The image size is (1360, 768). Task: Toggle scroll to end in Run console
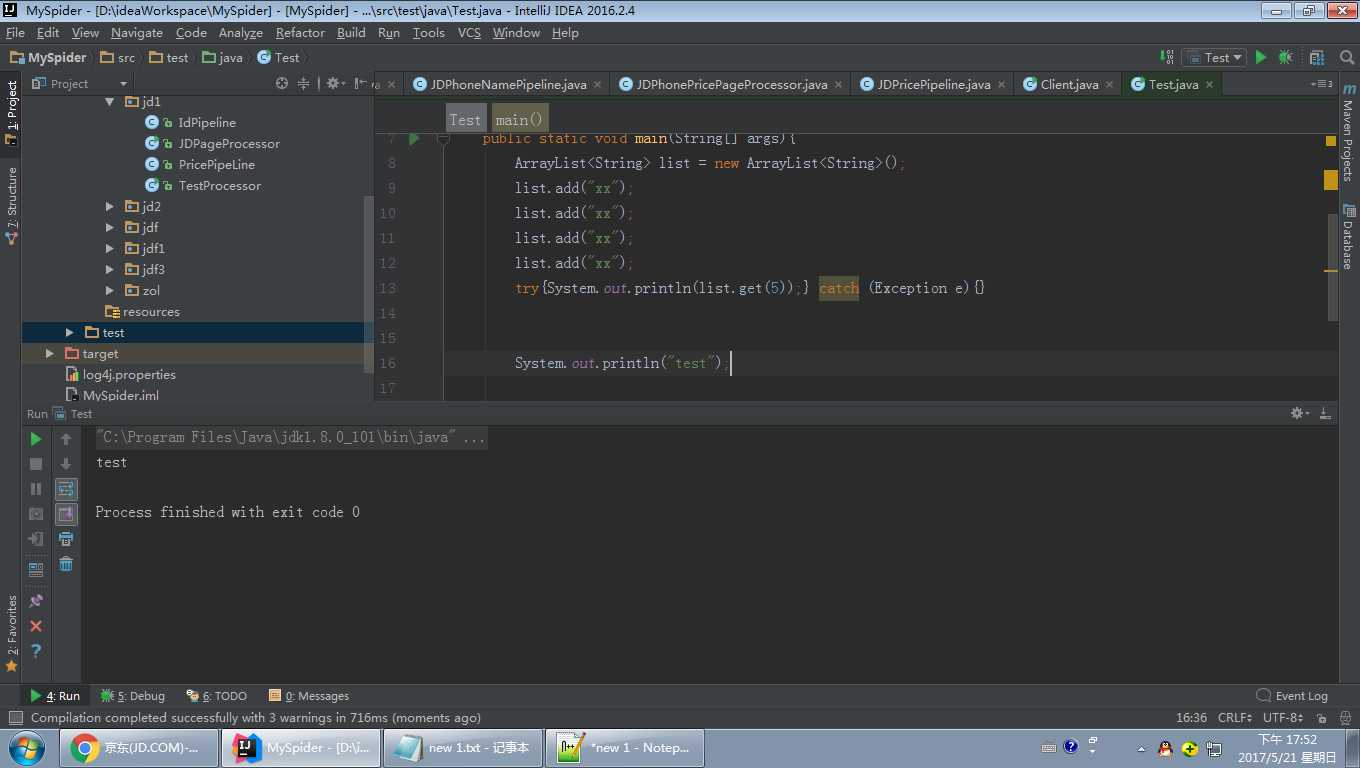pyautogui.click(x=66, y=514)
